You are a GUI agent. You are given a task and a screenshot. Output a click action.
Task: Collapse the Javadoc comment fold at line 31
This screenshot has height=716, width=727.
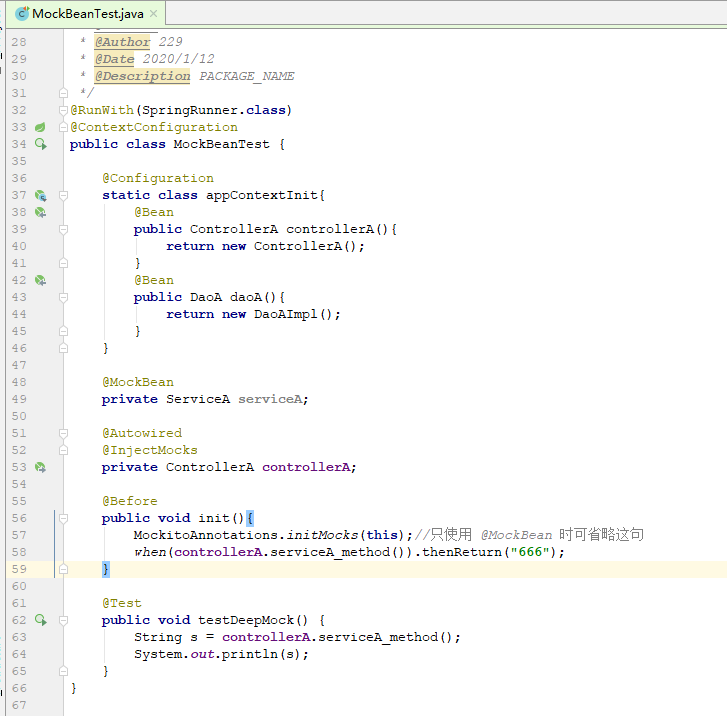64,93
